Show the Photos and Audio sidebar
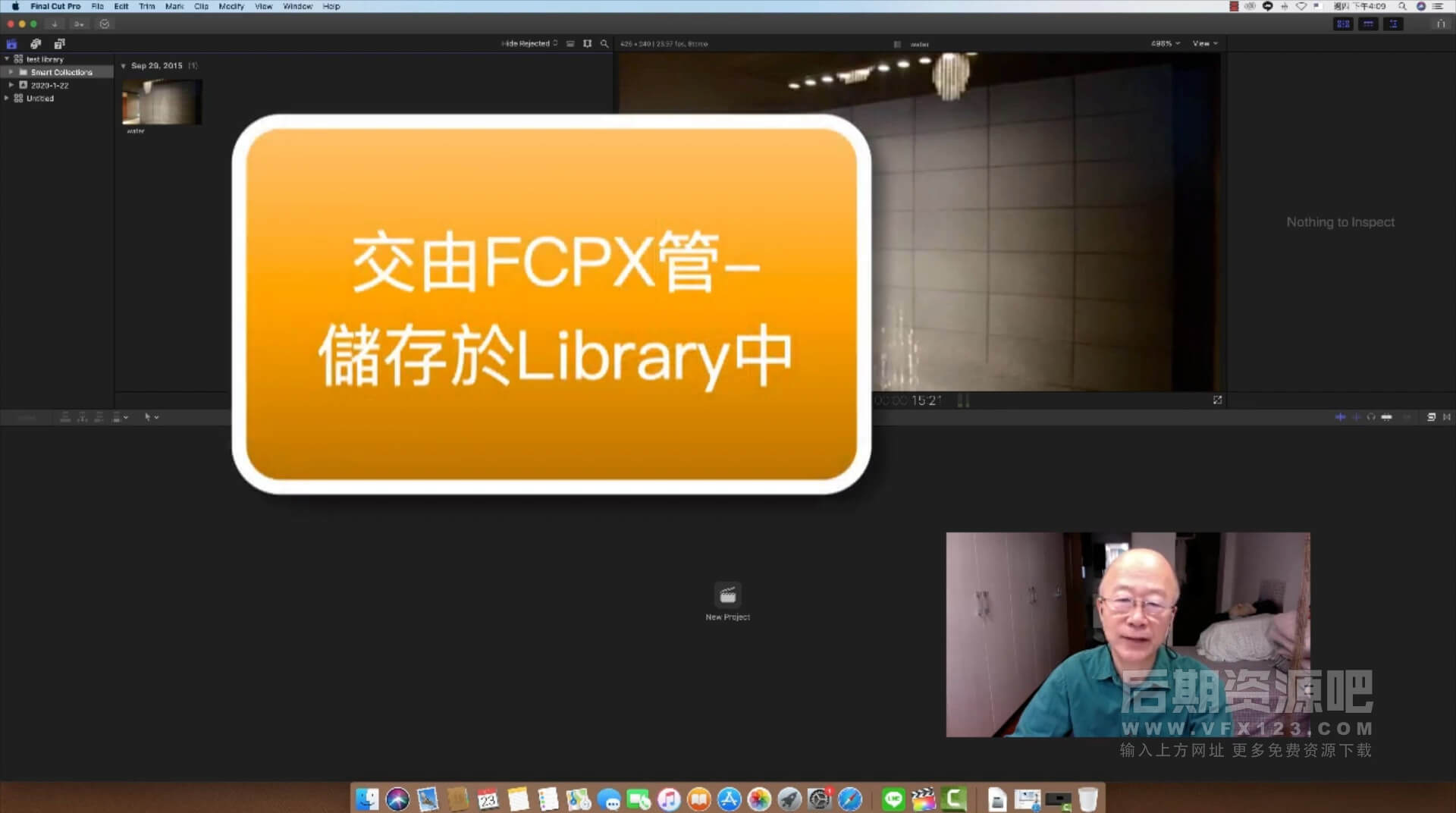Viewport: 1456px width, 813px height. coord(36,44)
